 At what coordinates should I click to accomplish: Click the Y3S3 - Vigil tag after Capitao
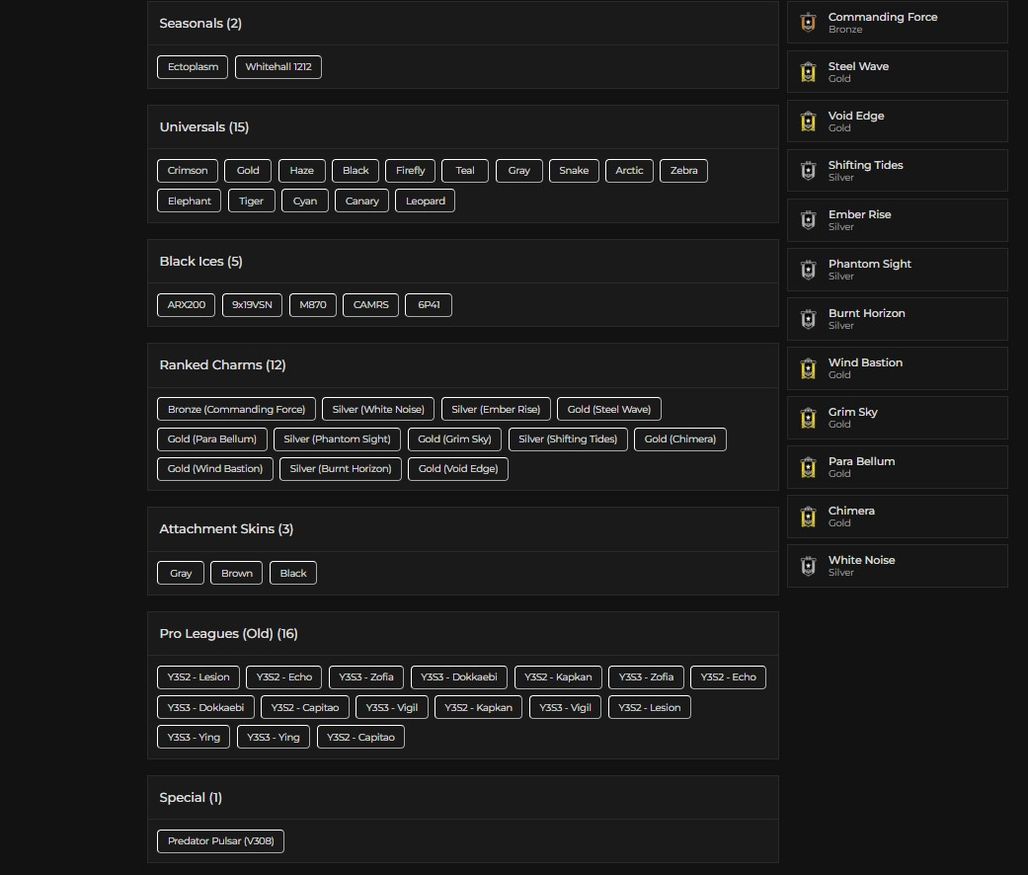click(x=392, y=707)
